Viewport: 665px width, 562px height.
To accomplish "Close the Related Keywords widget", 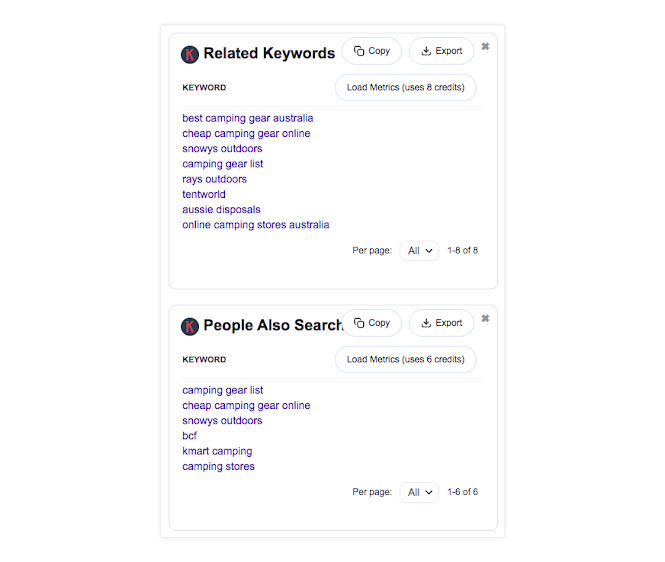I will coord(485,46).
